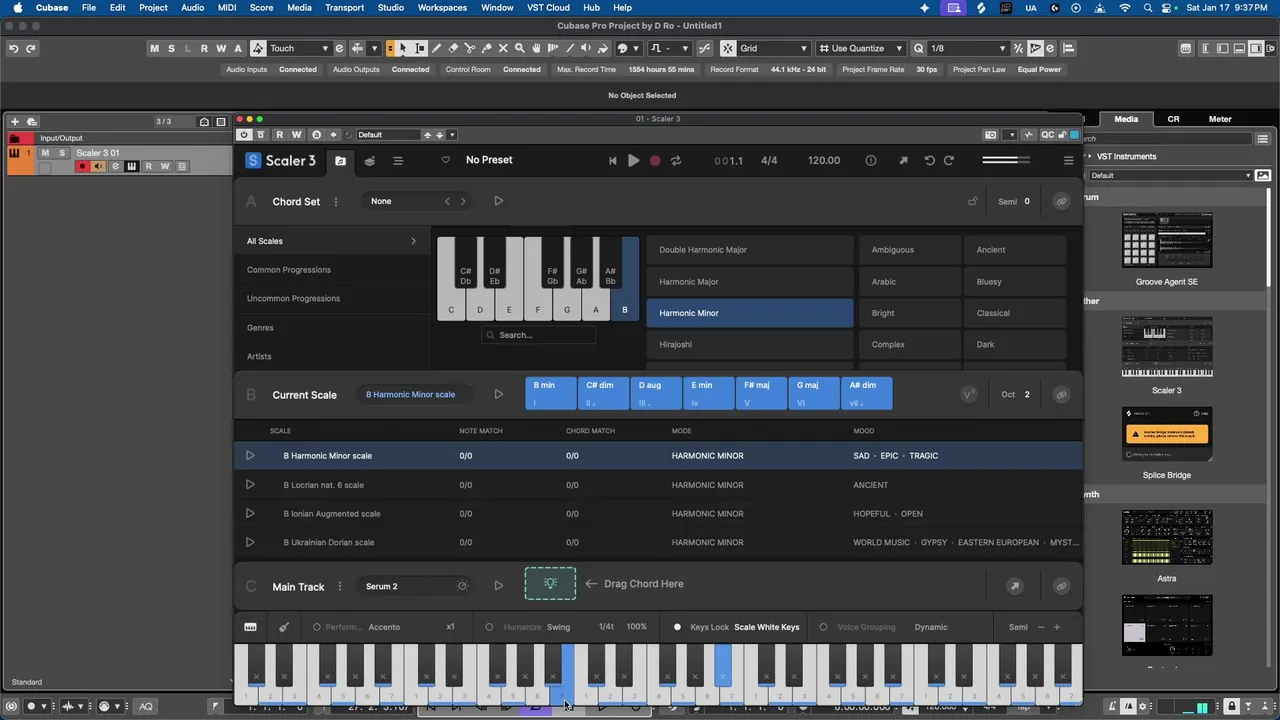The image size is (1280, 720).
Task: Click the F# maj chord pad
Action: [761, 393]
